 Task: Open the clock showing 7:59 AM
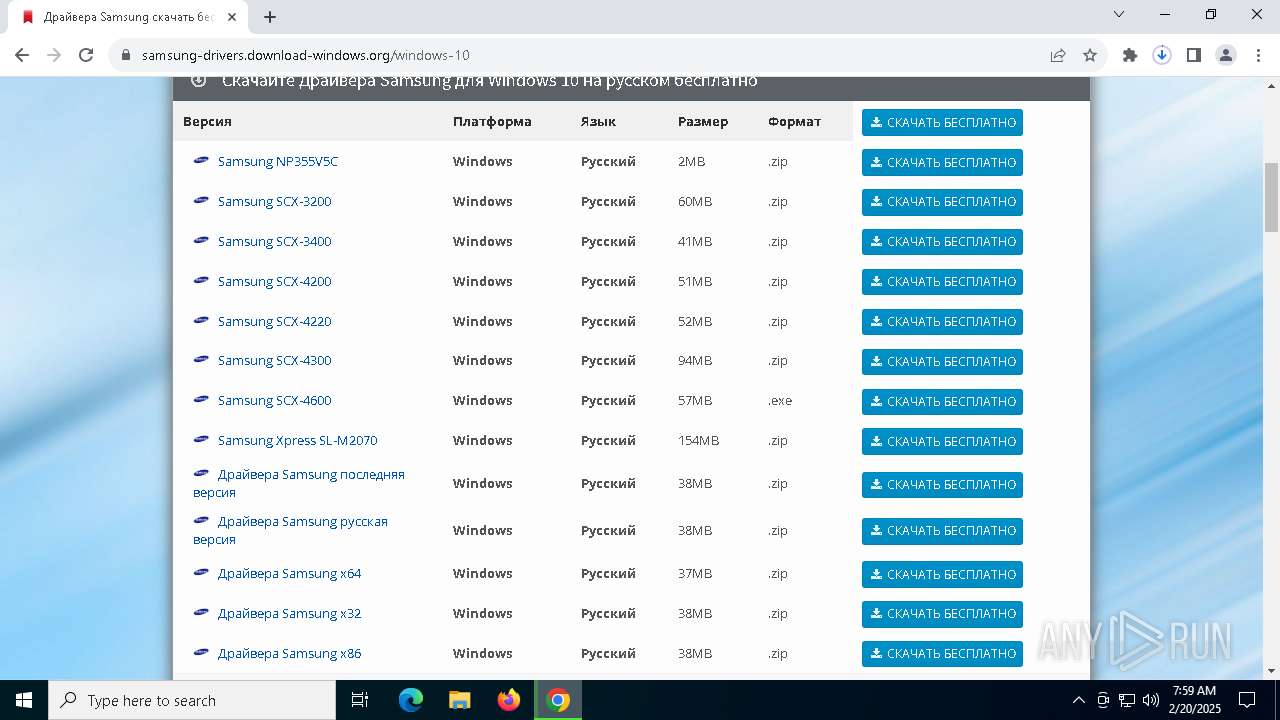pos(1194,700)
